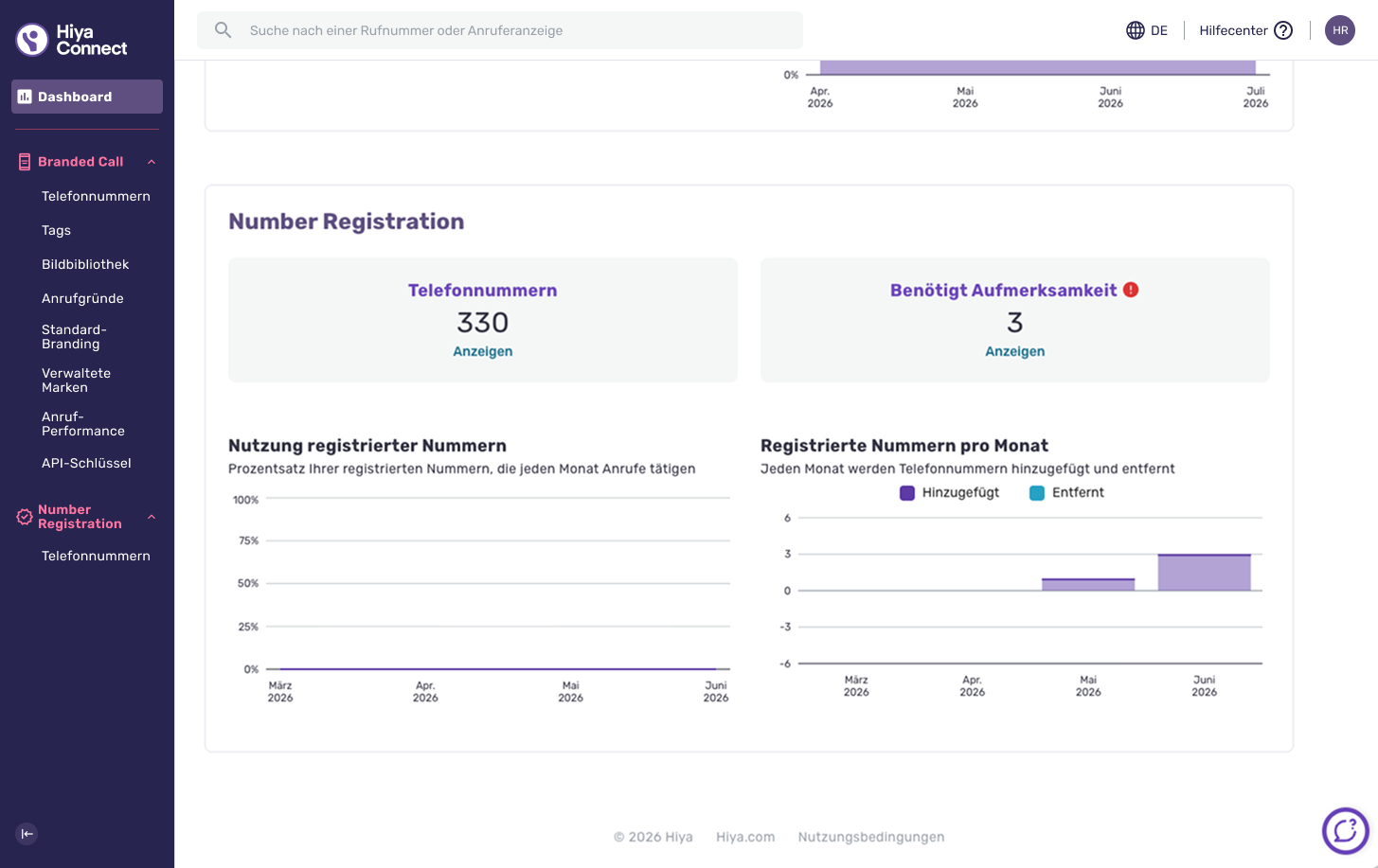Screen dimensions: 1378x868
Task: Open Bildbibliothek in the sidebar
Action: [x=85, y=264]
